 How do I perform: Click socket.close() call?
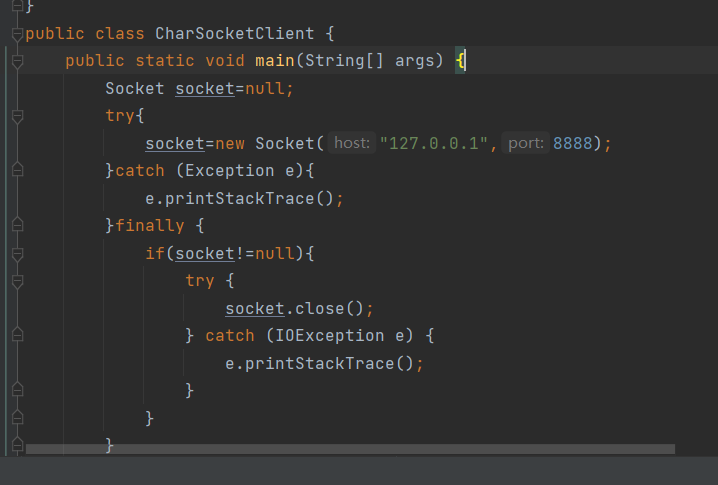pos(294,308)
